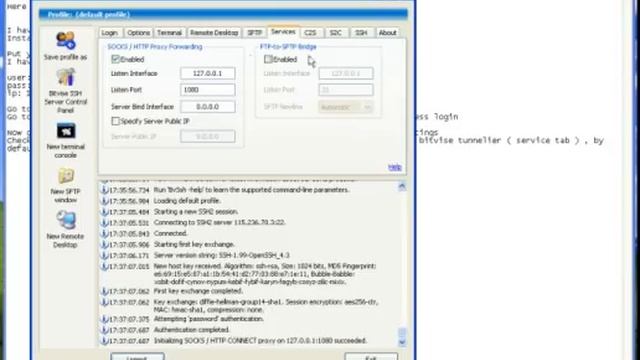Select 'Run BvSsh -help' log line
Viewport: 640px width, 360px height.
click(251, 190)
